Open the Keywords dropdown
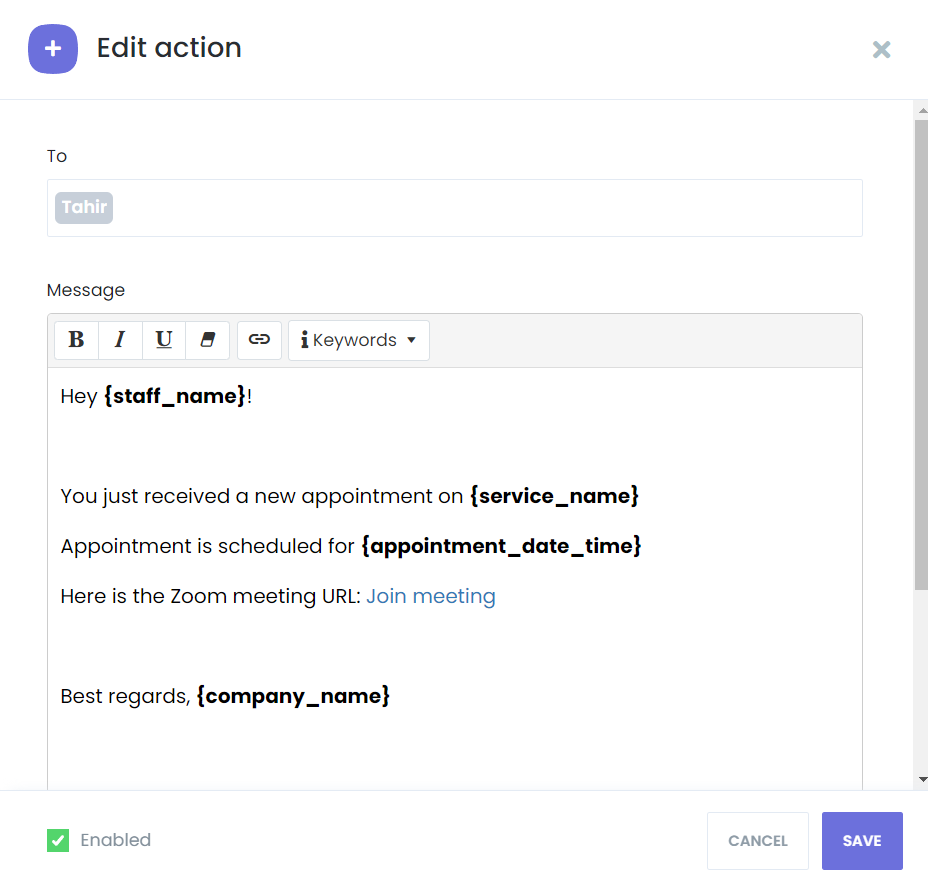928x884 pixels. coord(359,340)
